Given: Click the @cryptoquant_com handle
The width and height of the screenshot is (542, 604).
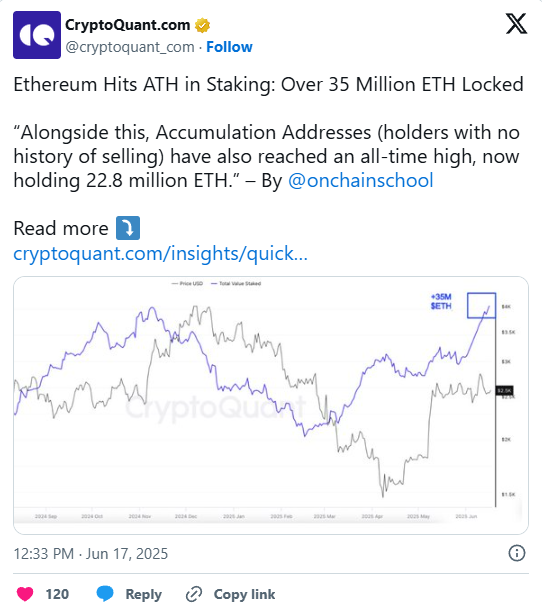Looking at the screenshot, I should point(130,47).
